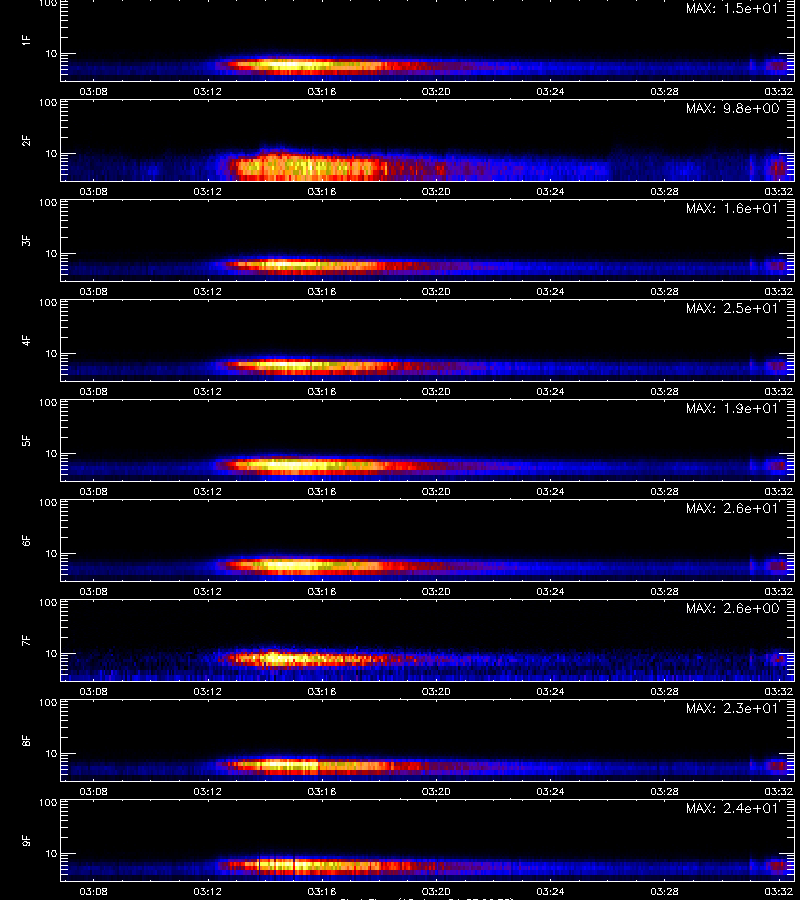Select the MAX: 2.5e+01 readout

coord(732,308)
